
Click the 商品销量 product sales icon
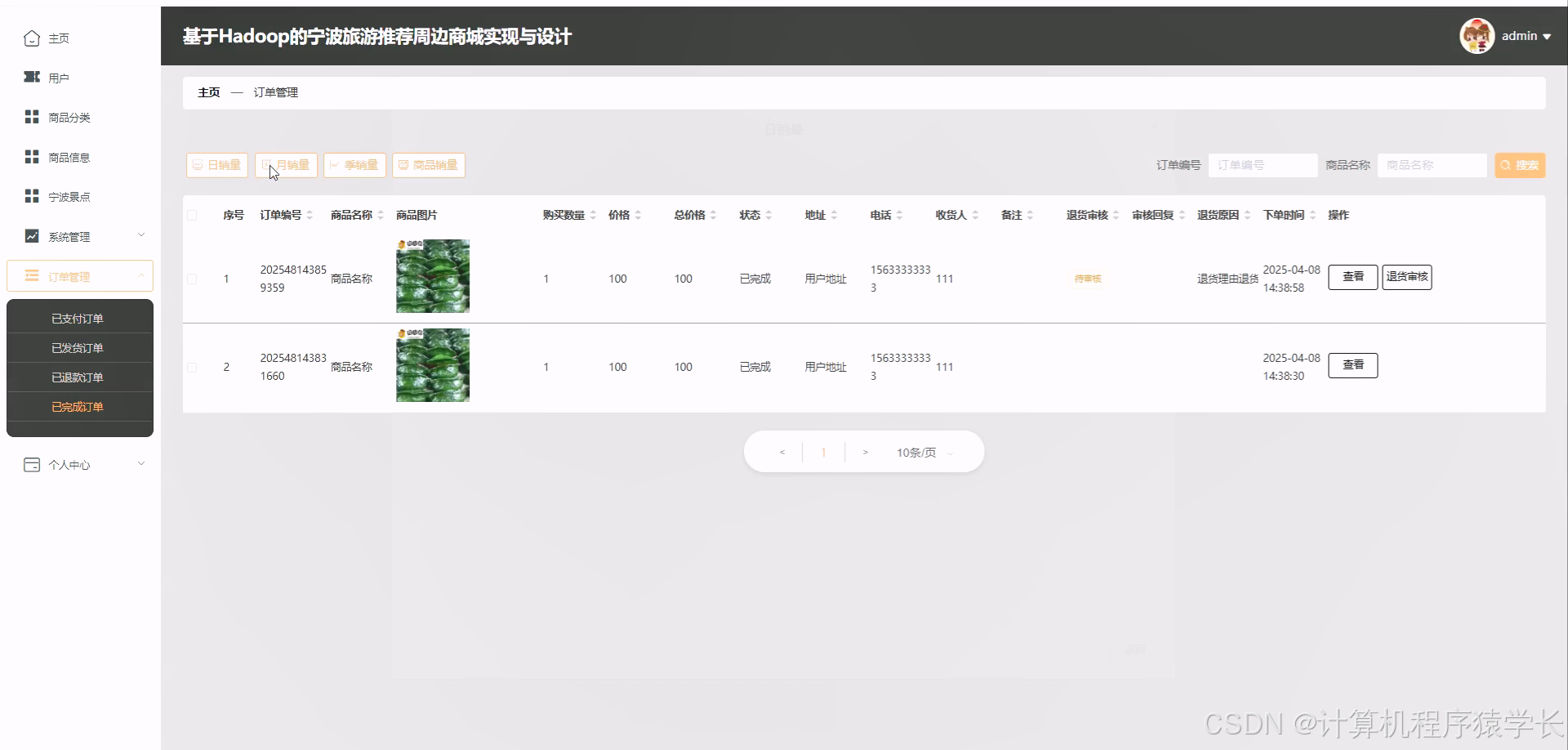pyautogui.click(x=403, y=165)
